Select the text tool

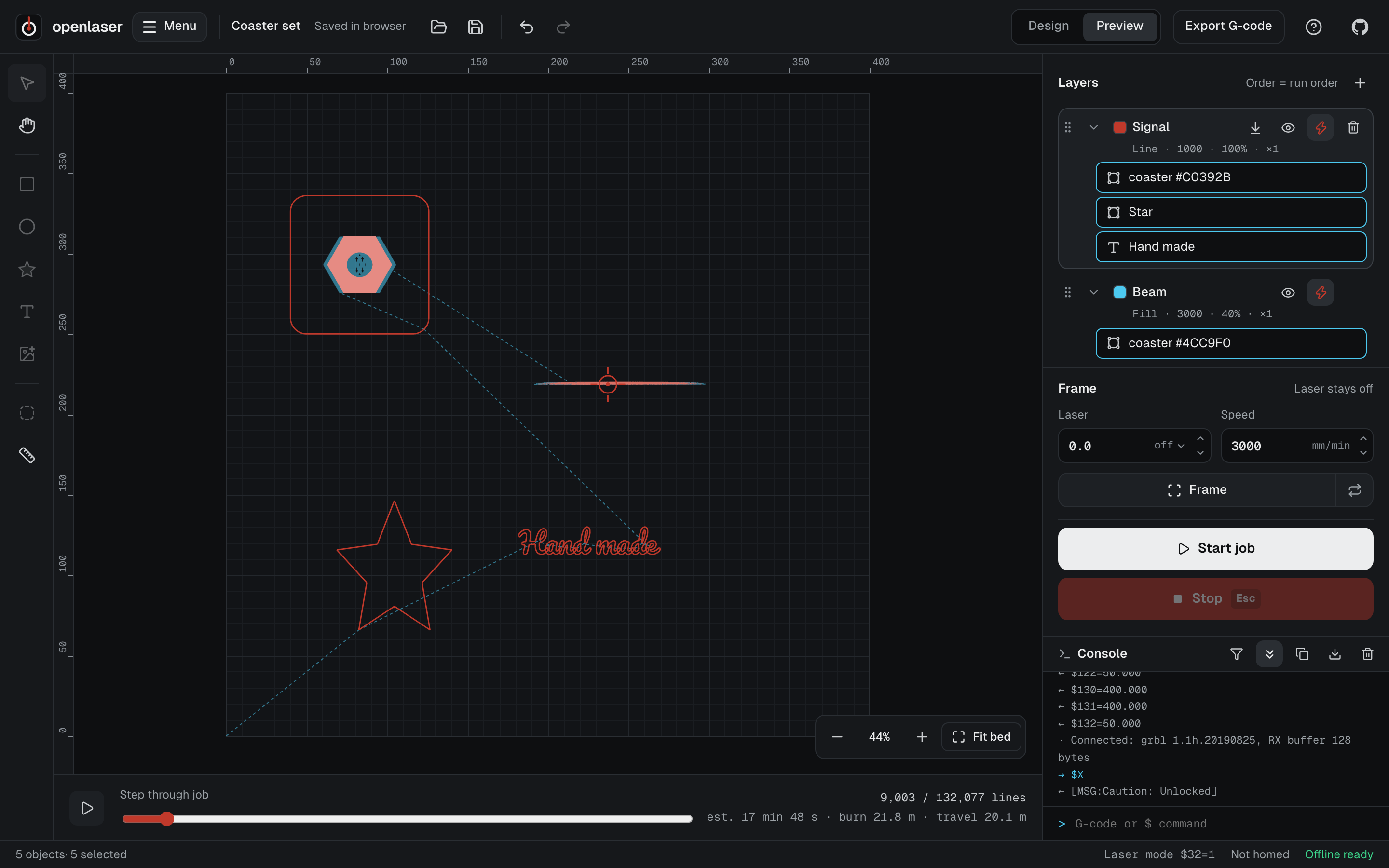(x=27, y=312)
